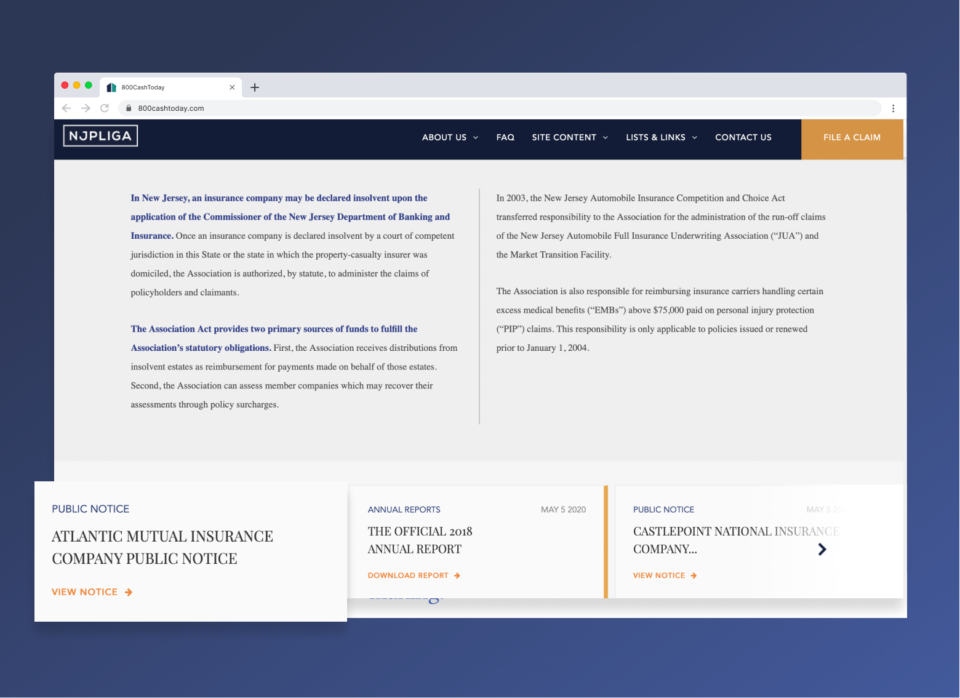Reload the page with refresh icon
Viewport: 960px width, 698px height.
tap(104, 108)
